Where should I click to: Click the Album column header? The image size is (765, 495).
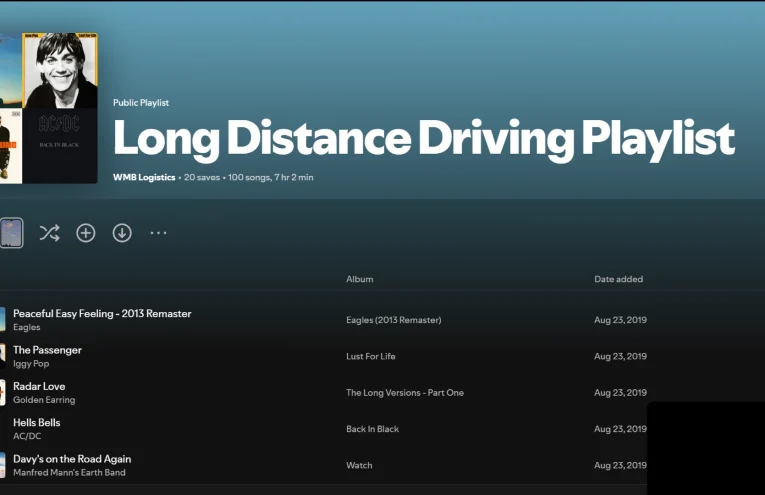pos(359,279)
